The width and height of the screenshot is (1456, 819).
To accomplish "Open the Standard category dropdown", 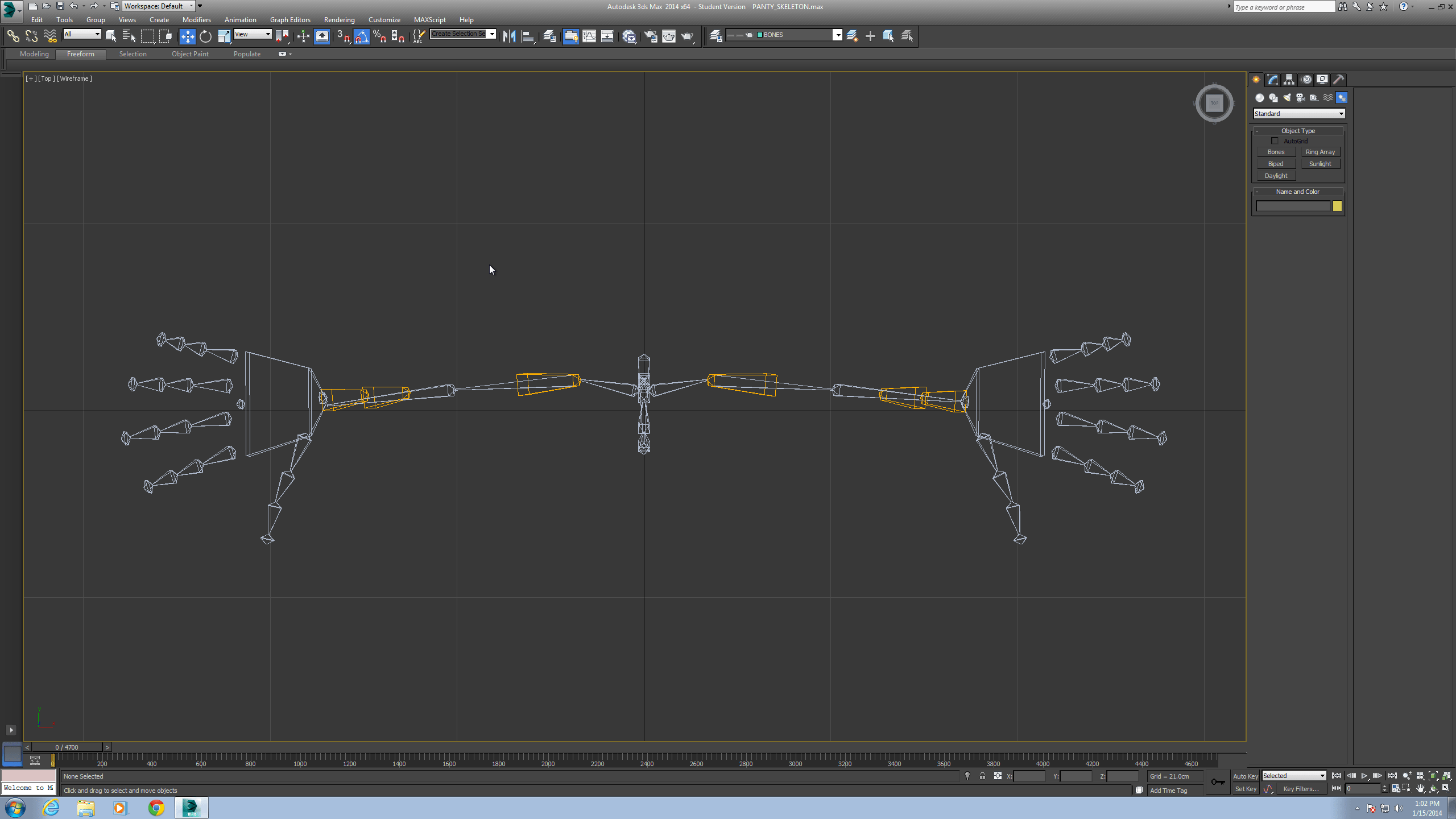I will [1298, 114].
